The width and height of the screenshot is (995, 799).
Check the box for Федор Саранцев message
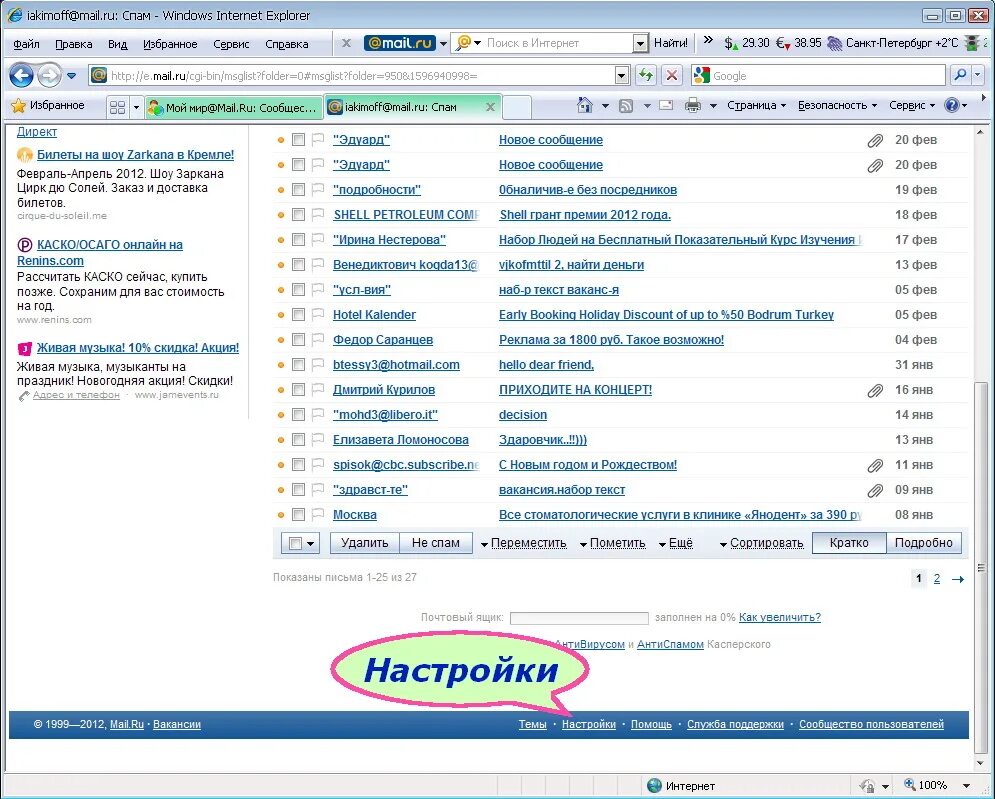(298, 340)
